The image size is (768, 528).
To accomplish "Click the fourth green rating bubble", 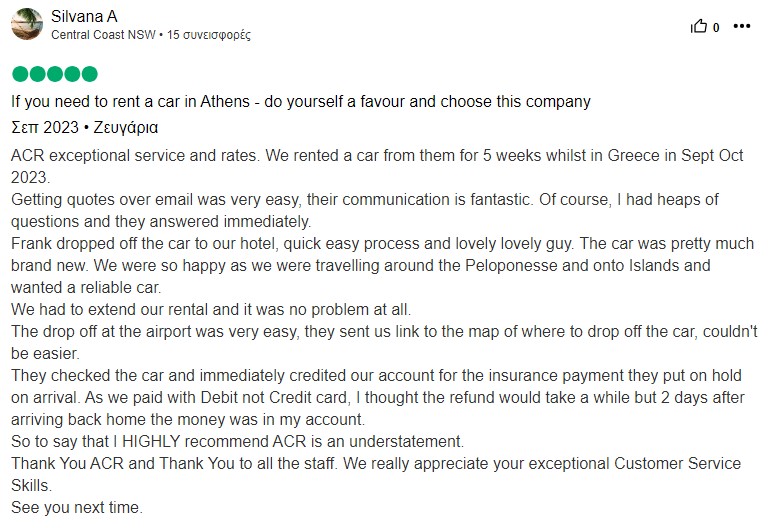I will [x=72, y=74].
